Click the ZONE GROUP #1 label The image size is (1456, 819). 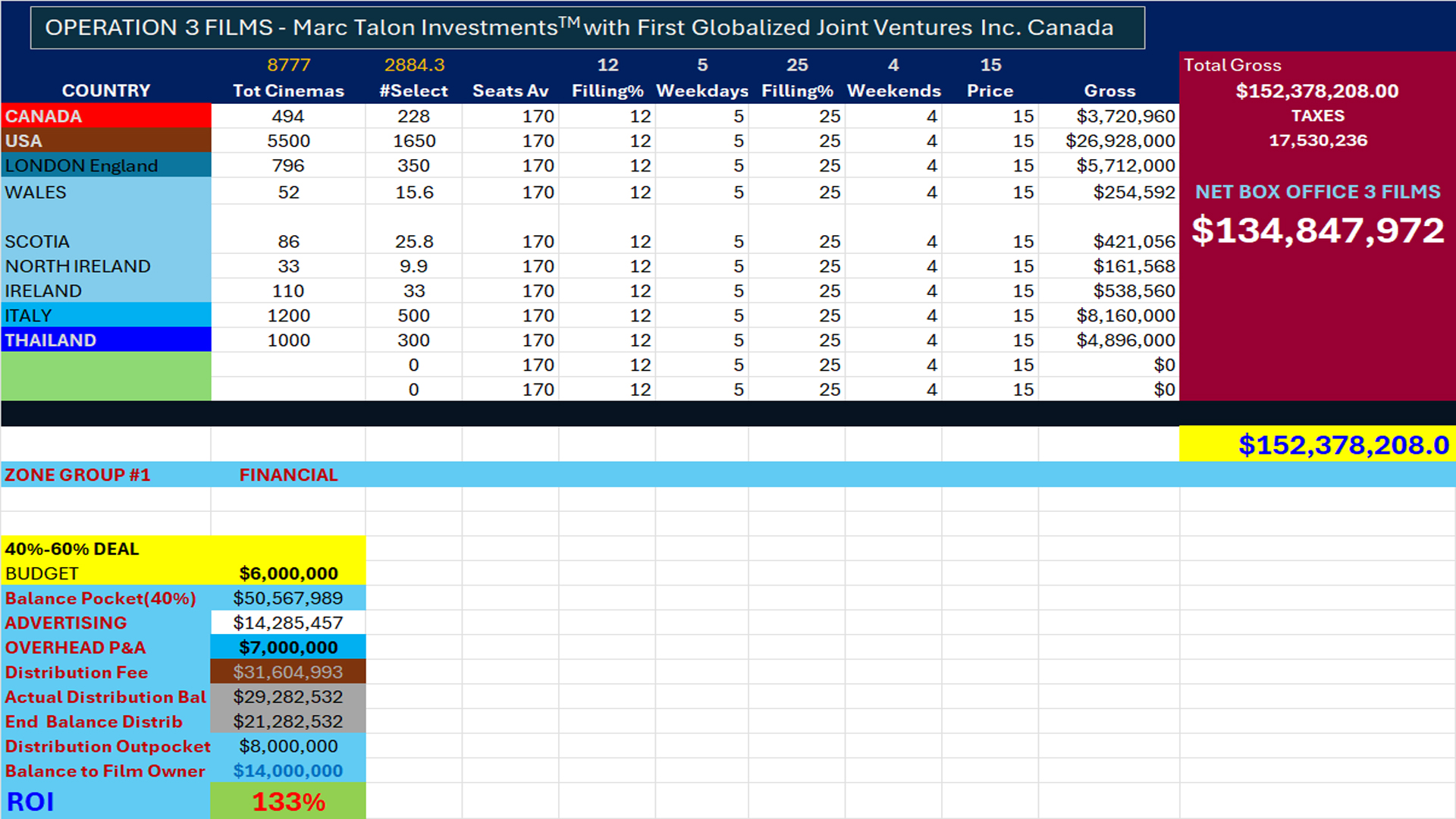point(77,475)
